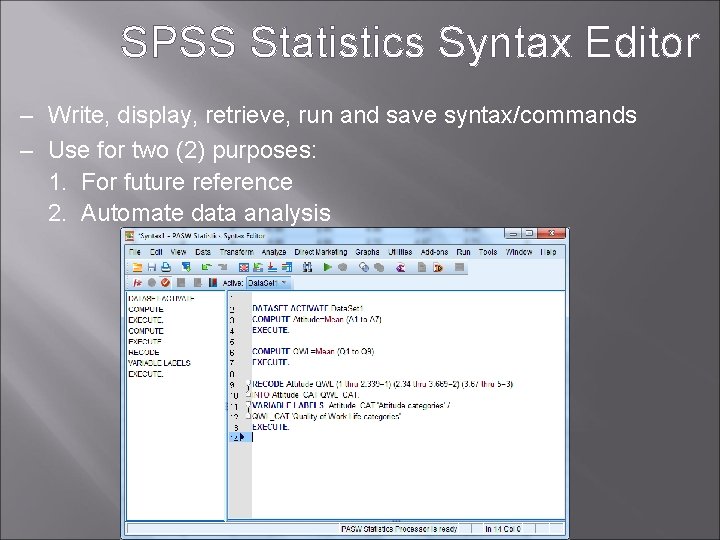Open the Utilities menu

point(400,252)
